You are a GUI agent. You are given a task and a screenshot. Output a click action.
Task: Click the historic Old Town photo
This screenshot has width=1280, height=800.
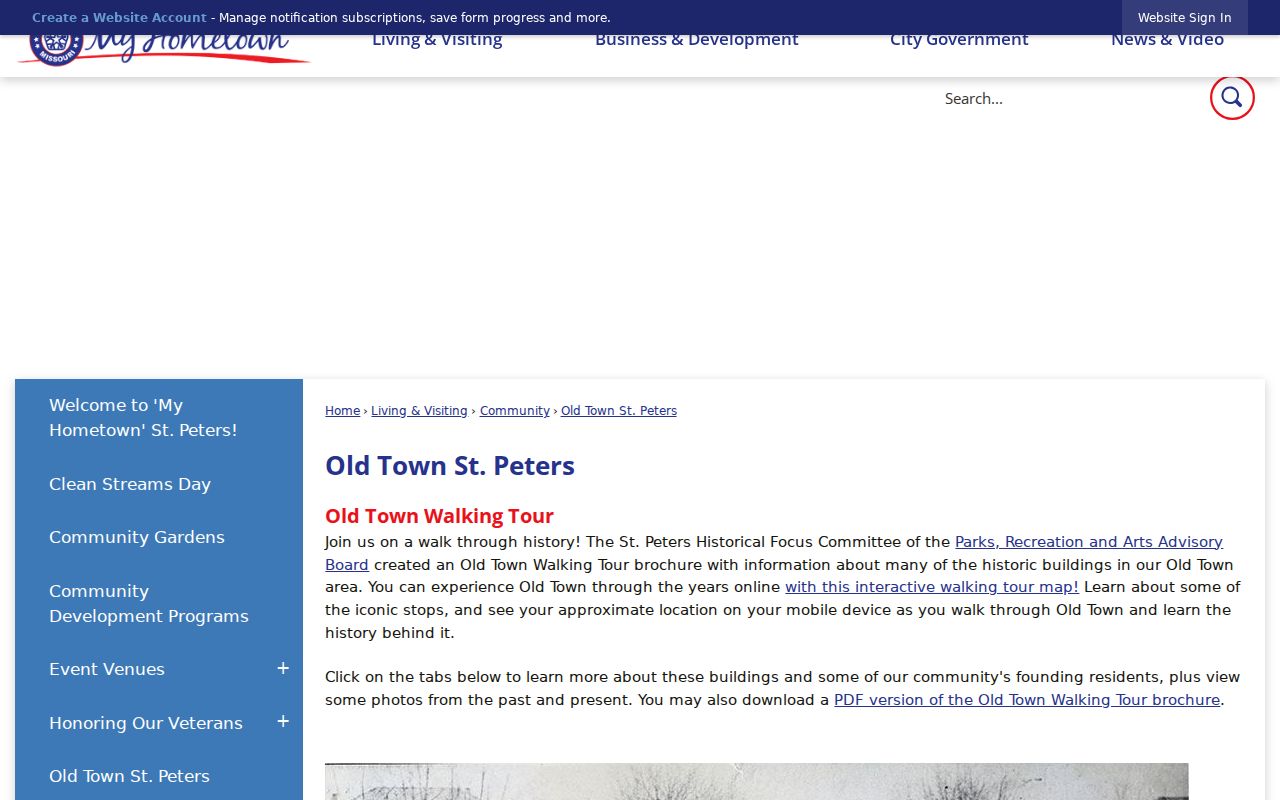pos(757,782)
